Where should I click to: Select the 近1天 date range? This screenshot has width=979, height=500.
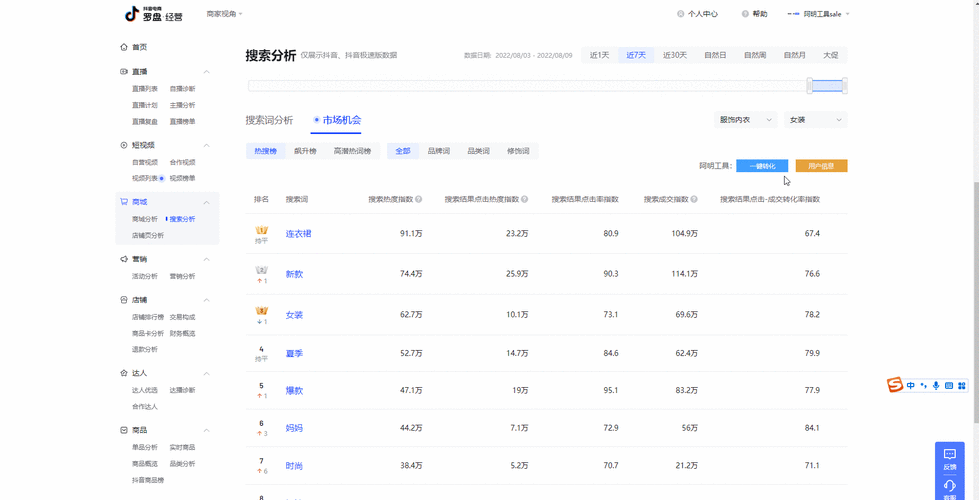click(x=599, y=55)
